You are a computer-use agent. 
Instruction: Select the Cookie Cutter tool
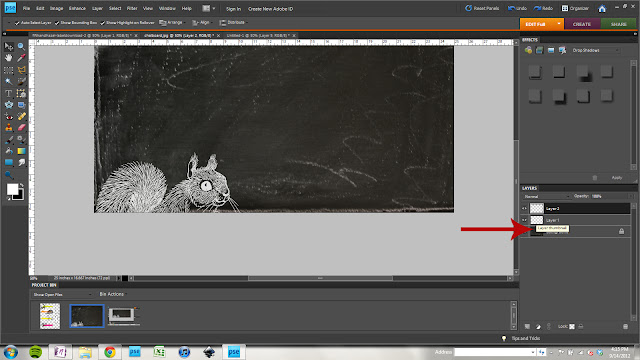click(x=9, y=105)
